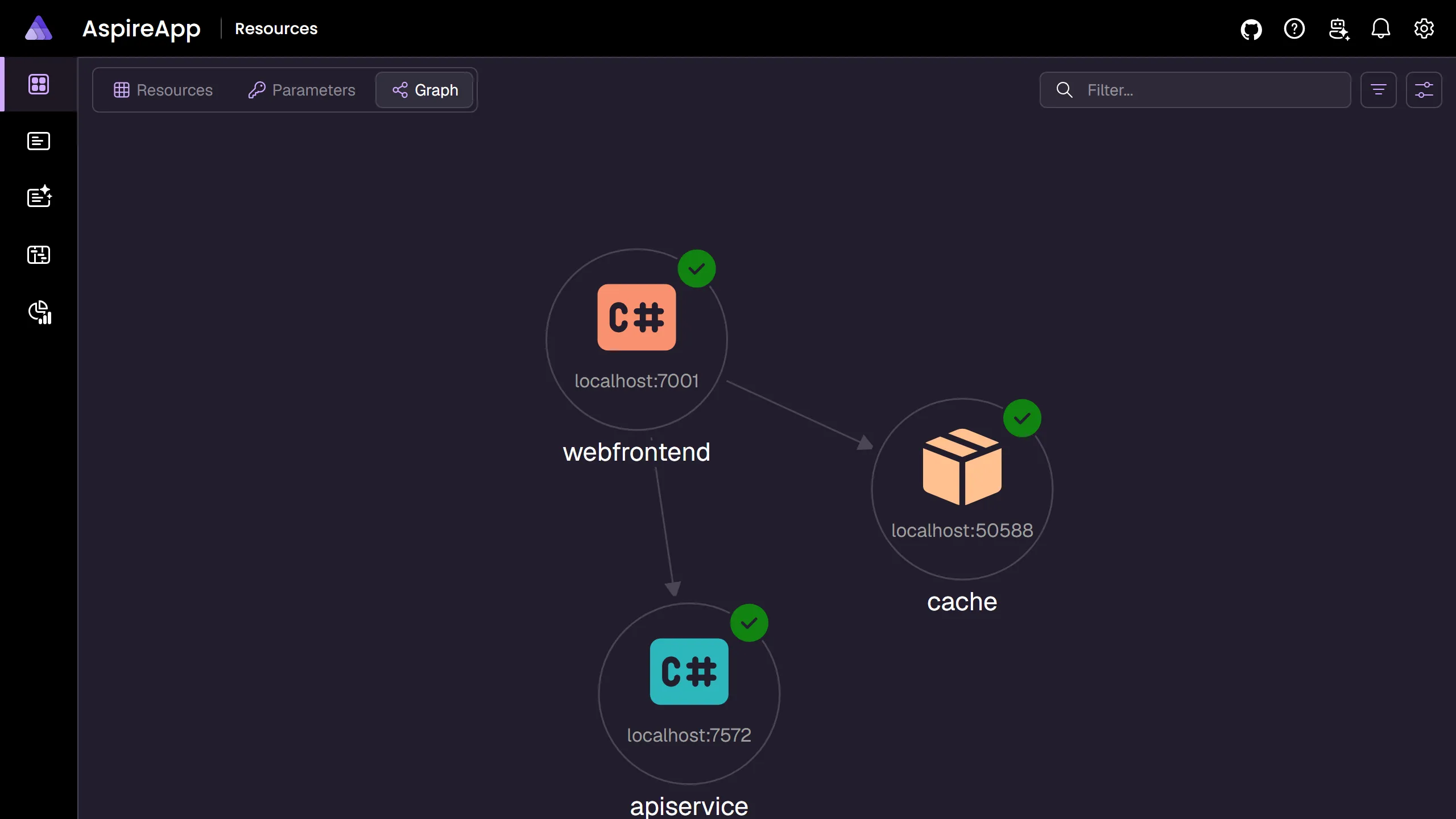Click the apiservice node label
1456x819 pixels.
coord(689,806)
